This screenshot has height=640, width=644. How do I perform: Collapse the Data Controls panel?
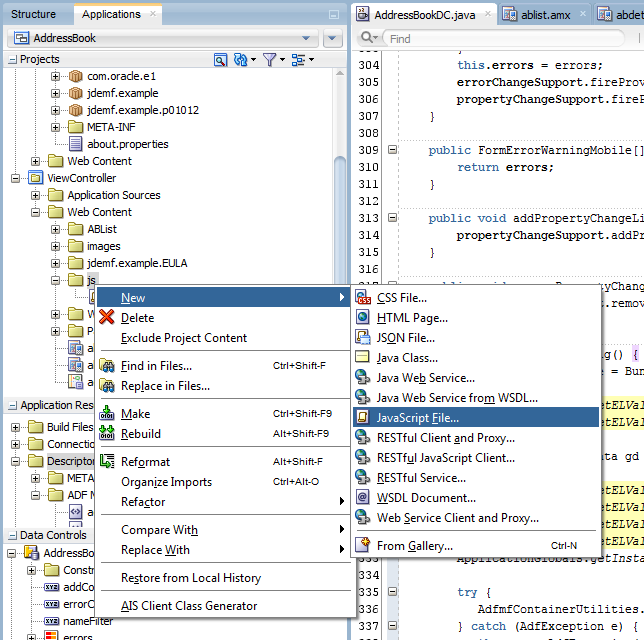pyautogui.click(x=11, y=536)
